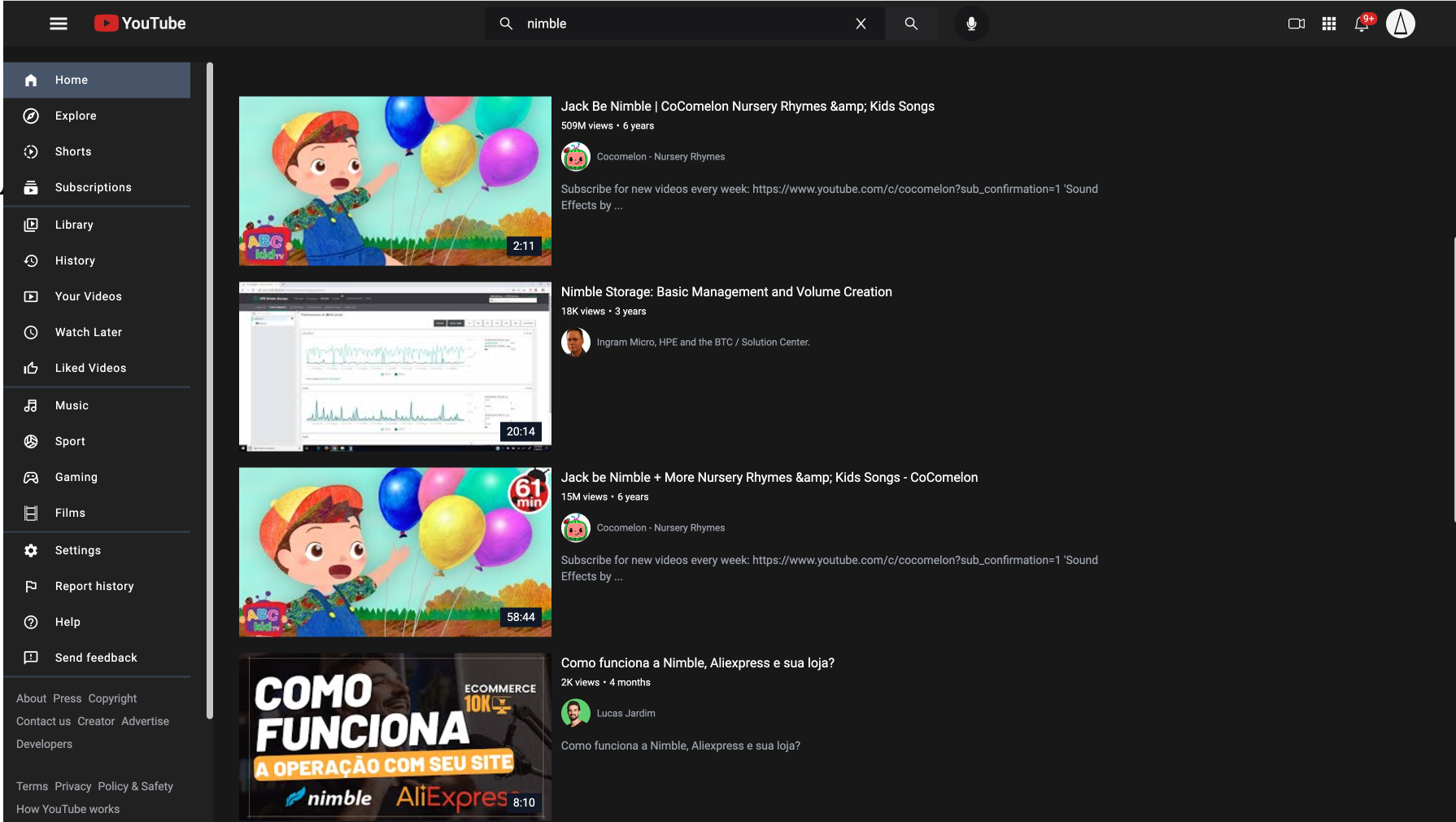The height and width of the screenshot is (822, 1456).
Task: Open notifications via the bell icon
Action: tap(1362, 25)
